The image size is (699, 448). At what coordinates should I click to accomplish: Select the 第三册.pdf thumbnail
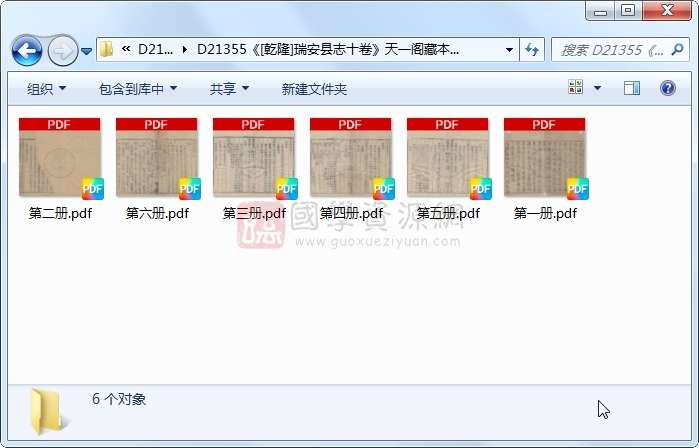point(254,157)
